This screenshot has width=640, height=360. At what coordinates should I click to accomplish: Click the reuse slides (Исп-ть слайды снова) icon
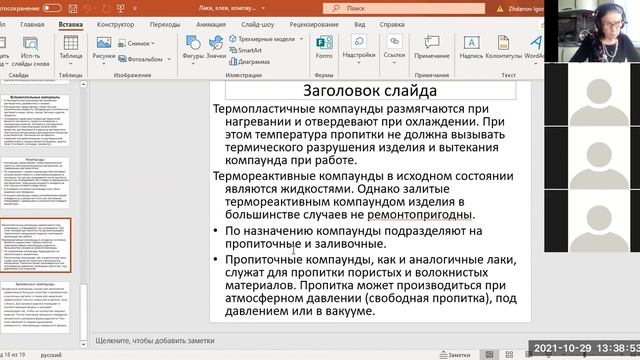(31, 43)
